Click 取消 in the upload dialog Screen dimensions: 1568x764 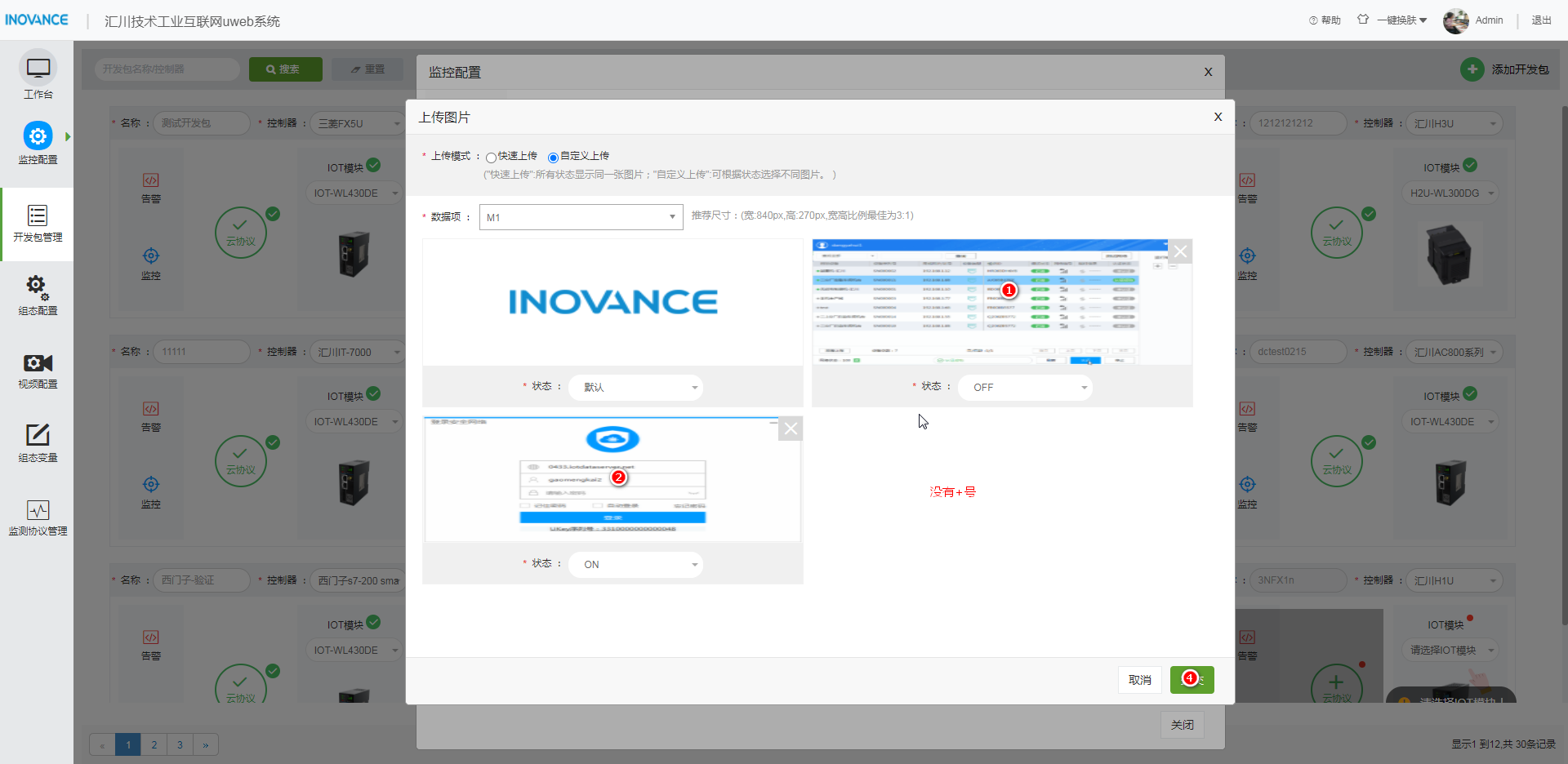point(1140,680)
